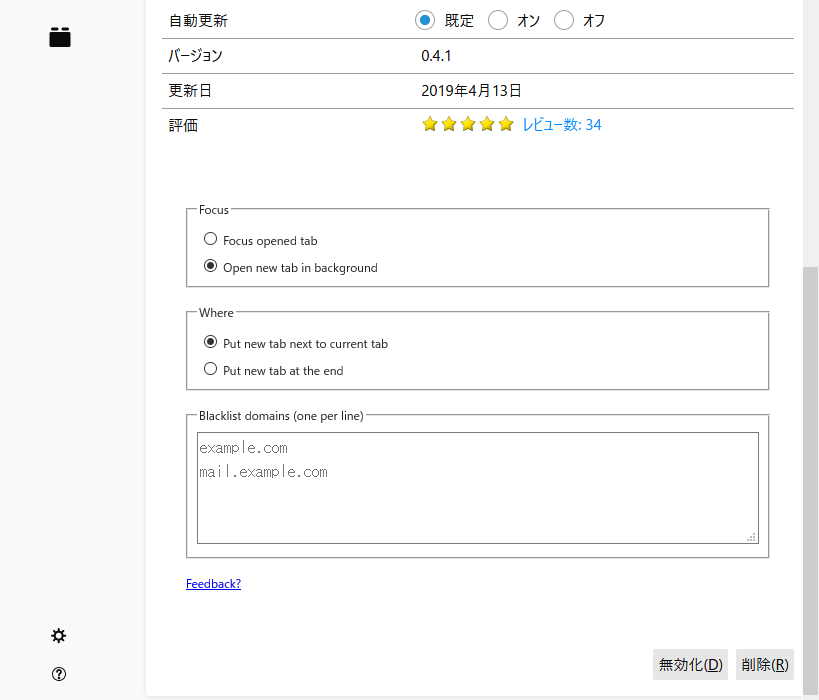This screenshot has width=819, height=700.
Task: Open the help question mark icon
Action: click(59, 674)
